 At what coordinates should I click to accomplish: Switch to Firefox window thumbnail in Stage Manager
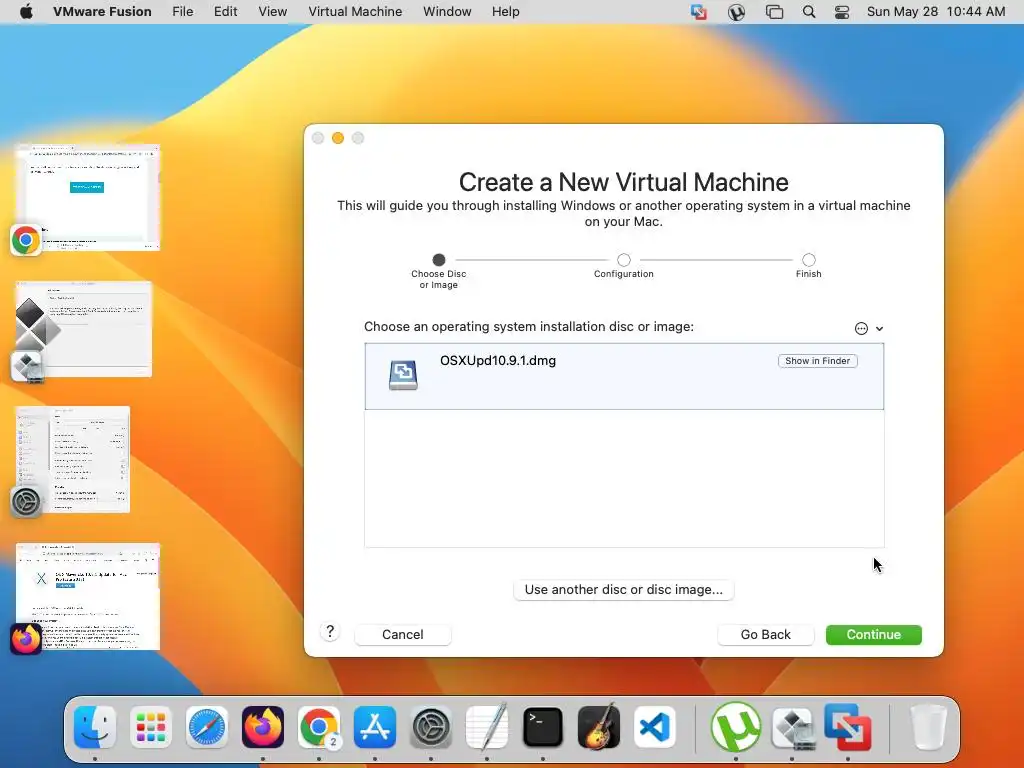click(88, 596)
